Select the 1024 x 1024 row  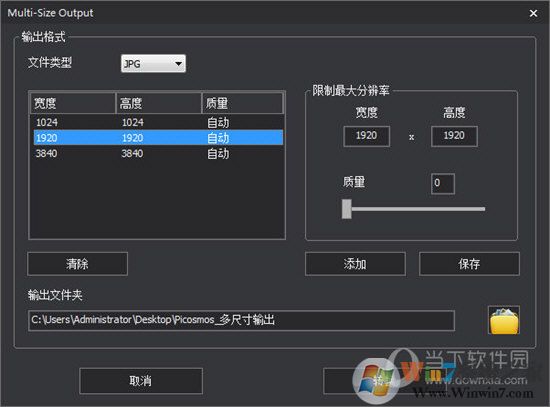coord(158,122)
